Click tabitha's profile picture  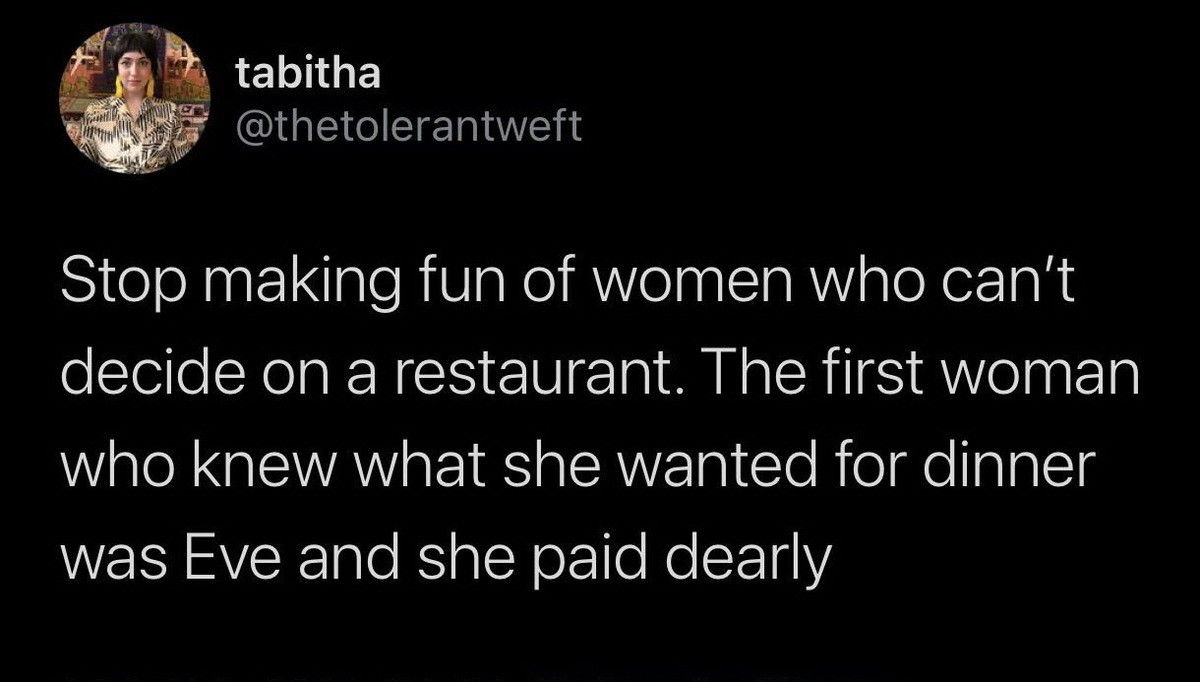pos(135,99)
